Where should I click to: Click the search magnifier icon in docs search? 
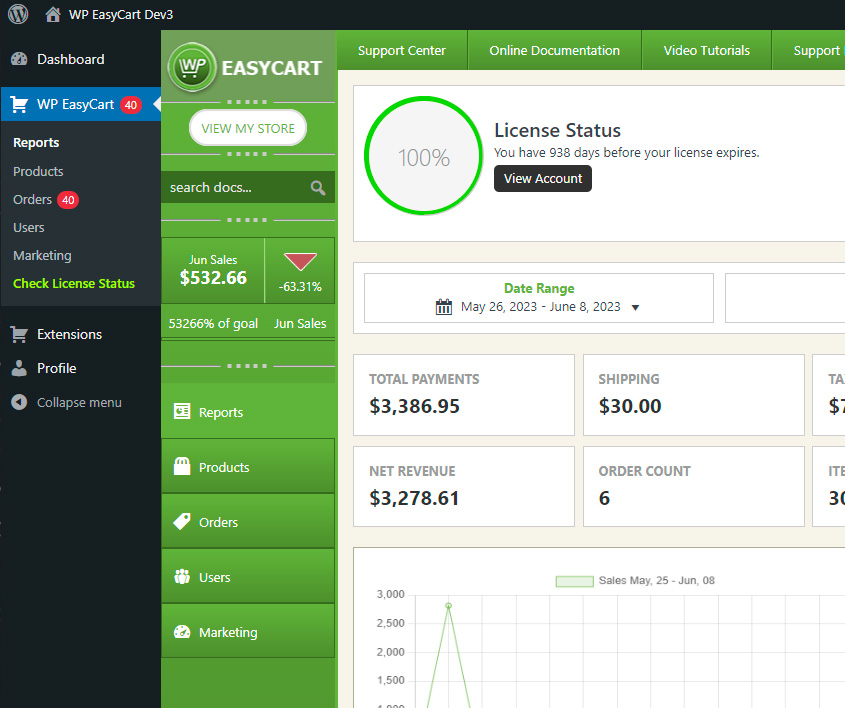click(x=318, y=187)
